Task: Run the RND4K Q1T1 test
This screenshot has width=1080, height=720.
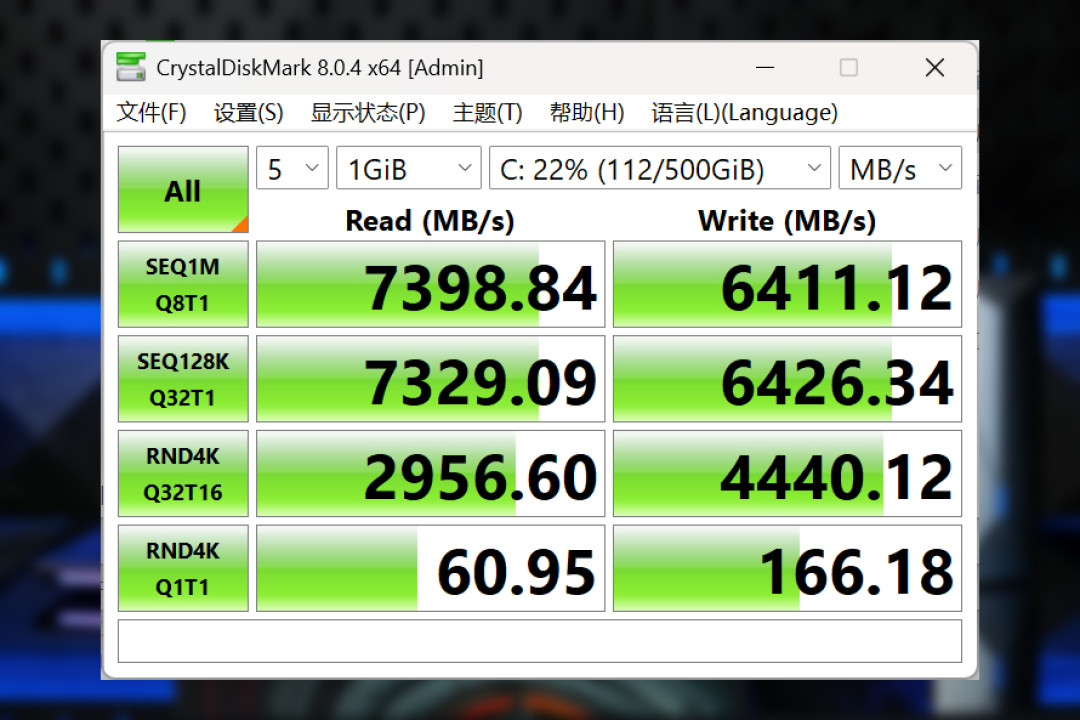Action: pos(183,568)
